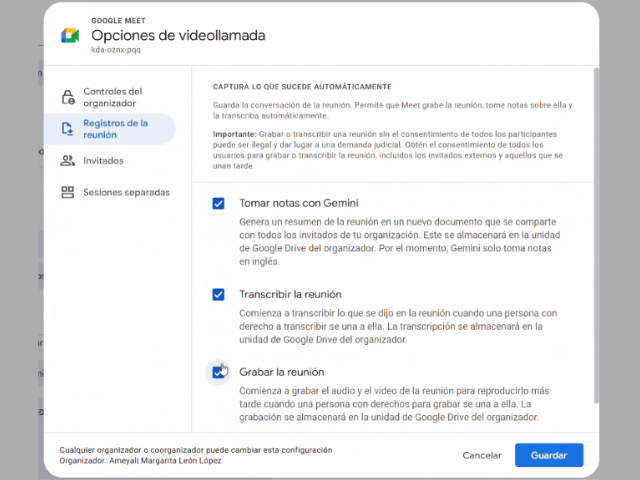Click the document download icon for Registros de la reunión

(67, 129)
